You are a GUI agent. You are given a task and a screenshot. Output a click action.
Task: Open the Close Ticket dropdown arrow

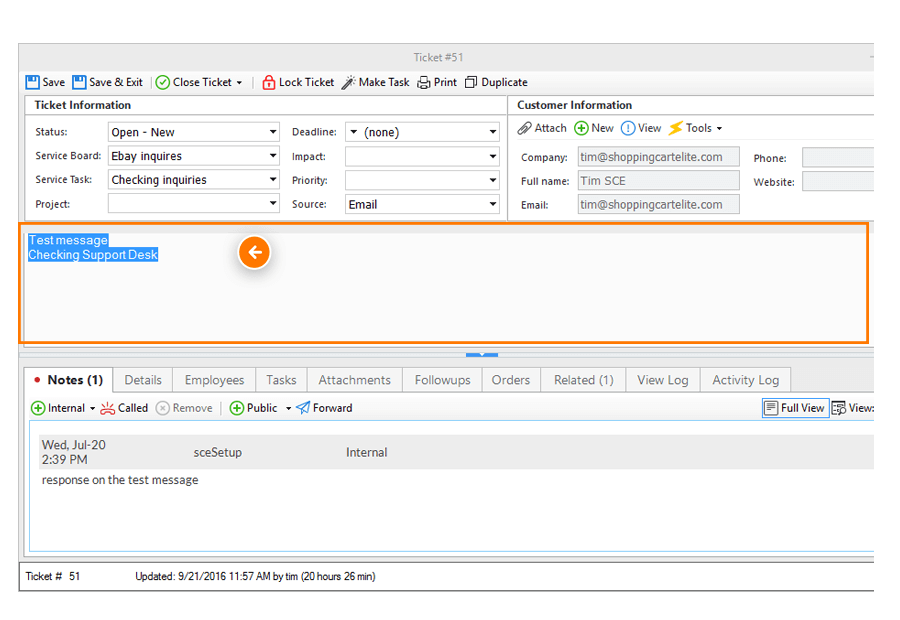[x=239, y=83]
